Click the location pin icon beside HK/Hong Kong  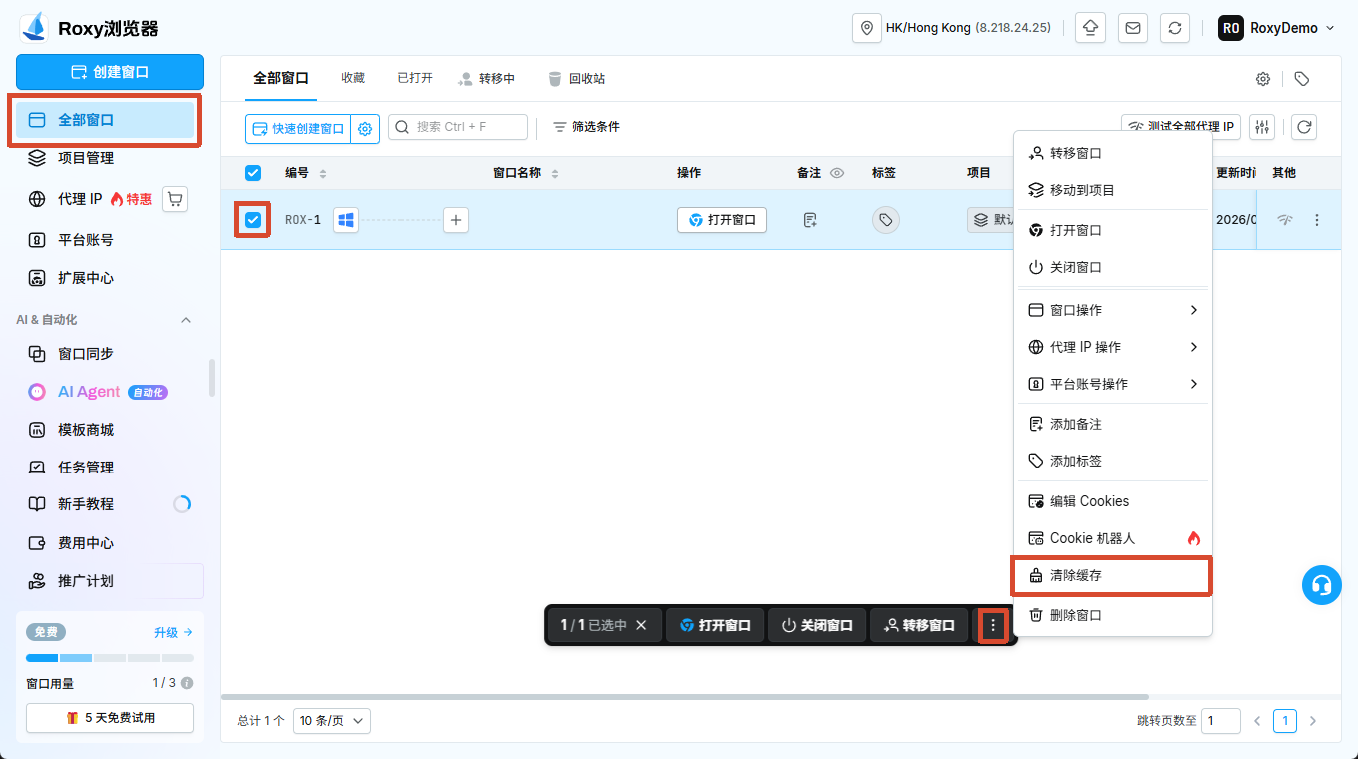[x=867, y=28]
